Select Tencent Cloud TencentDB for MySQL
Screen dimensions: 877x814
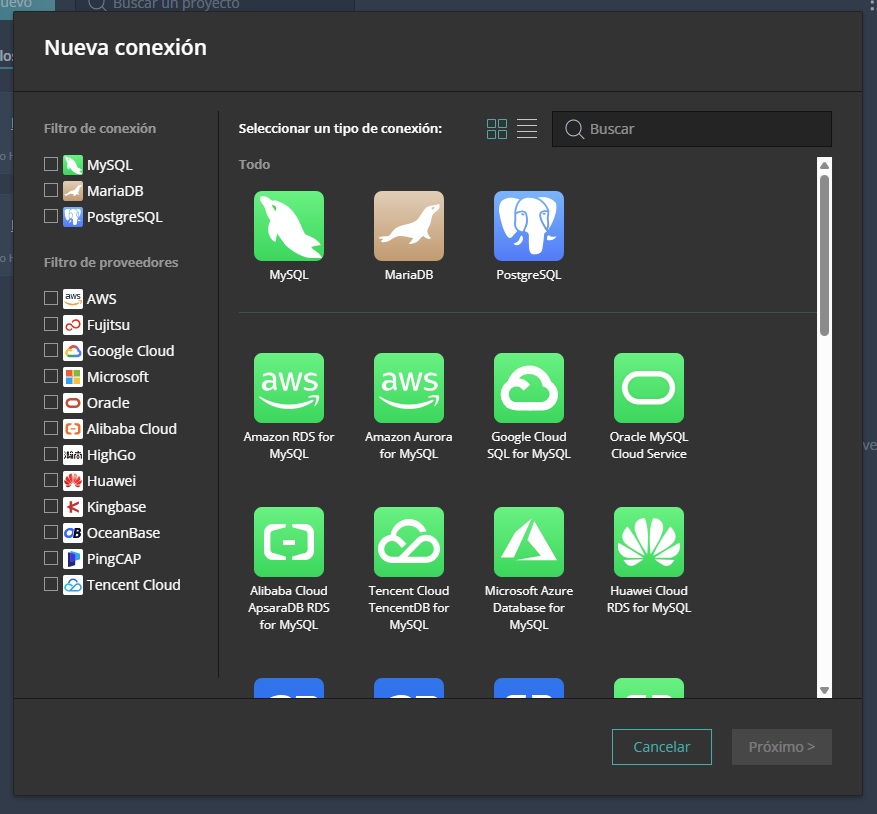point(409,542)
